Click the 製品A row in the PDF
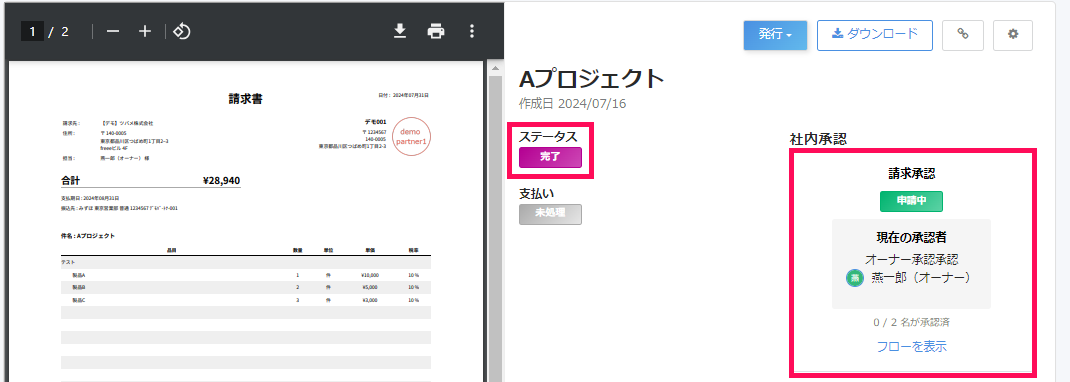 tap(246, 275)
